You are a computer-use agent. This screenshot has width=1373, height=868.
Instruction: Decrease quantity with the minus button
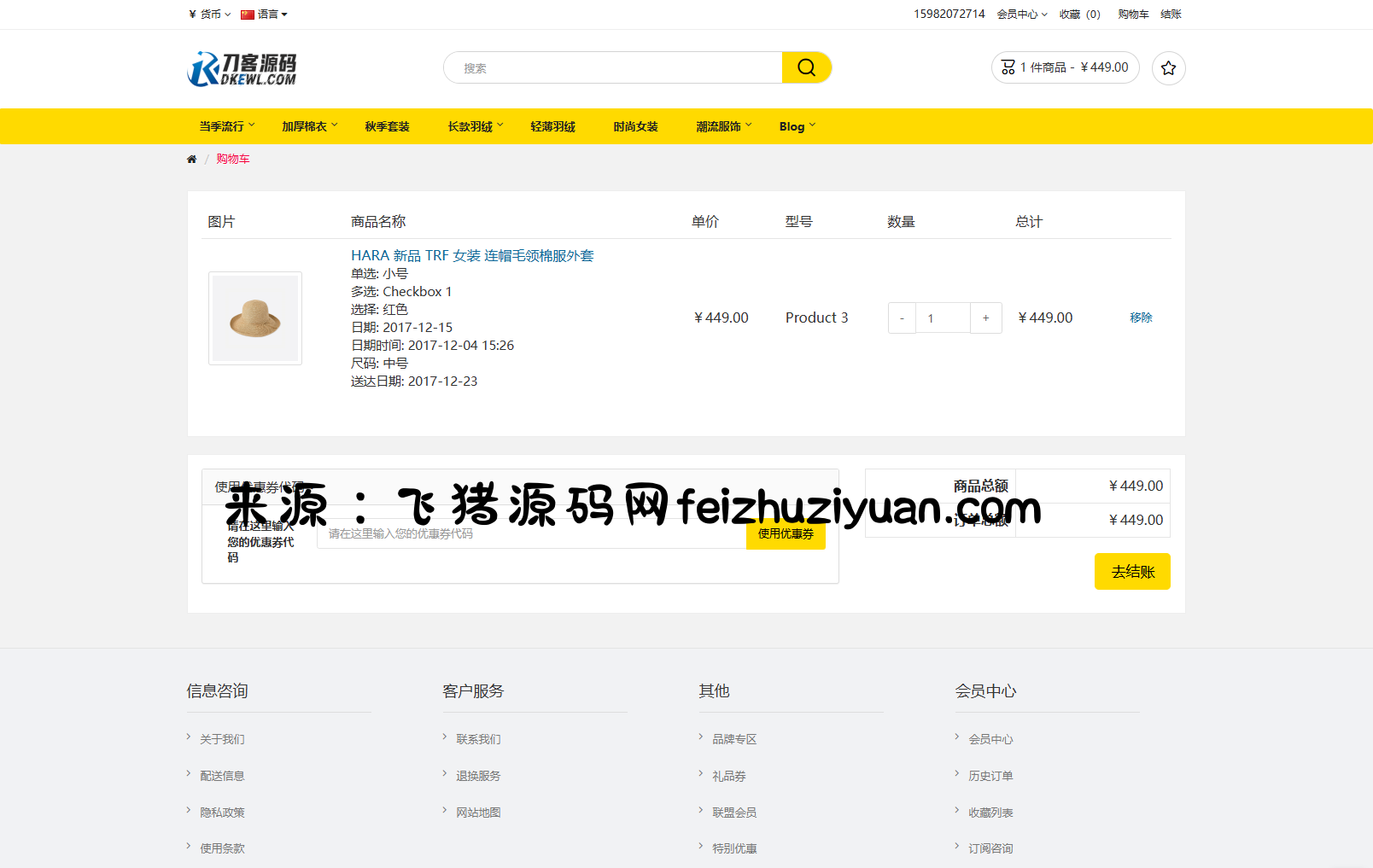902,318
